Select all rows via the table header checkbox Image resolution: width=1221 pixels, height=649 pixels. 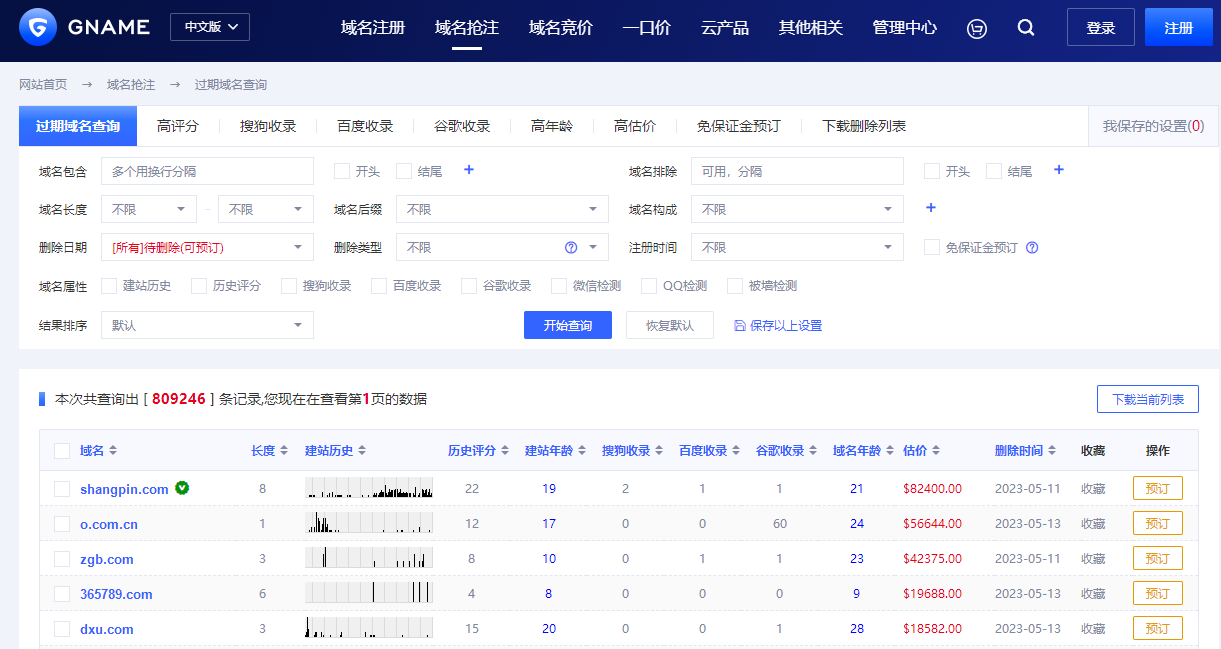click(x=61, y=450)
